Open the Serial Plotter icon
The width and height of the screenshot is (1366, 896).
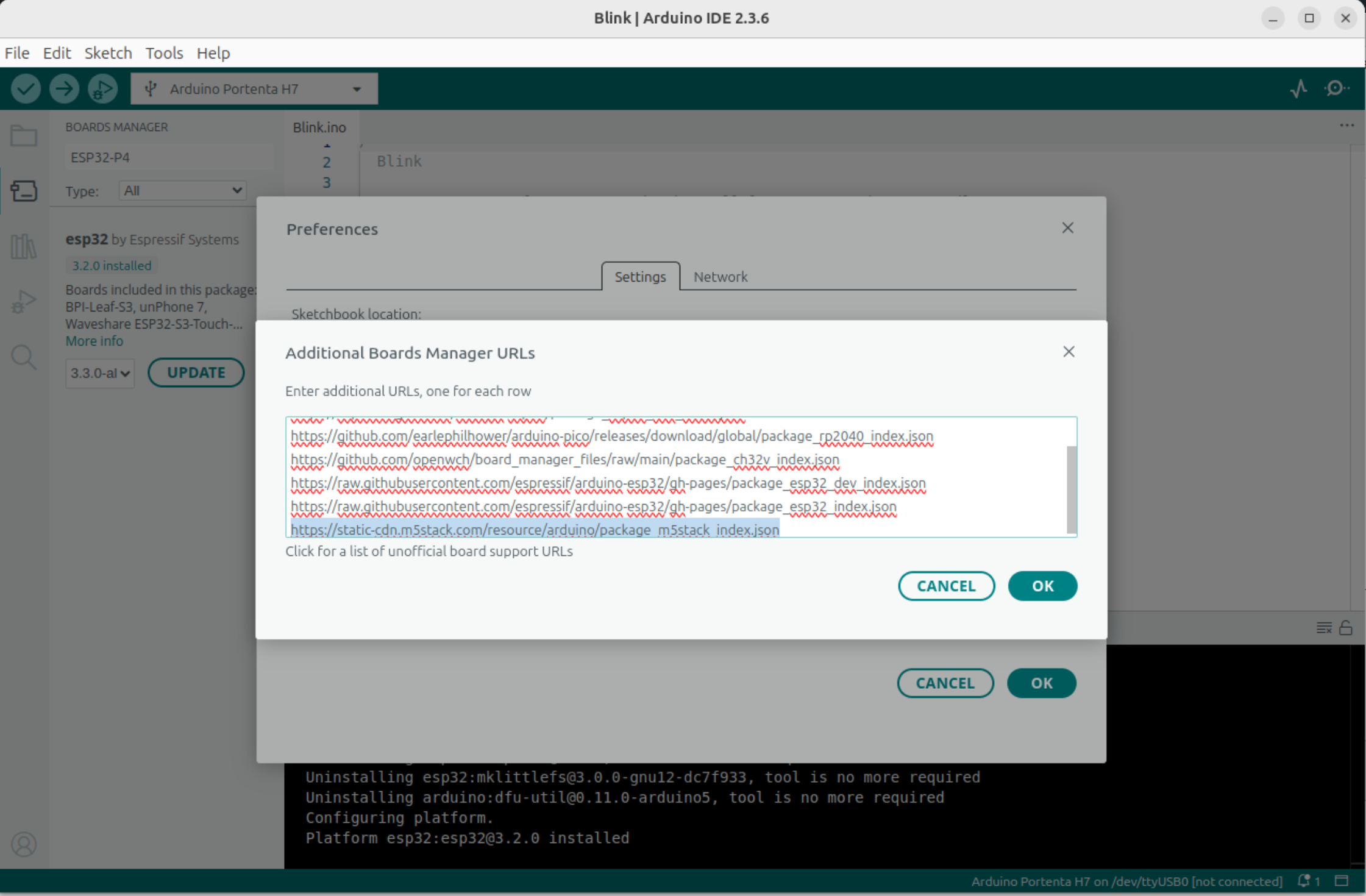pos(1299,89)
